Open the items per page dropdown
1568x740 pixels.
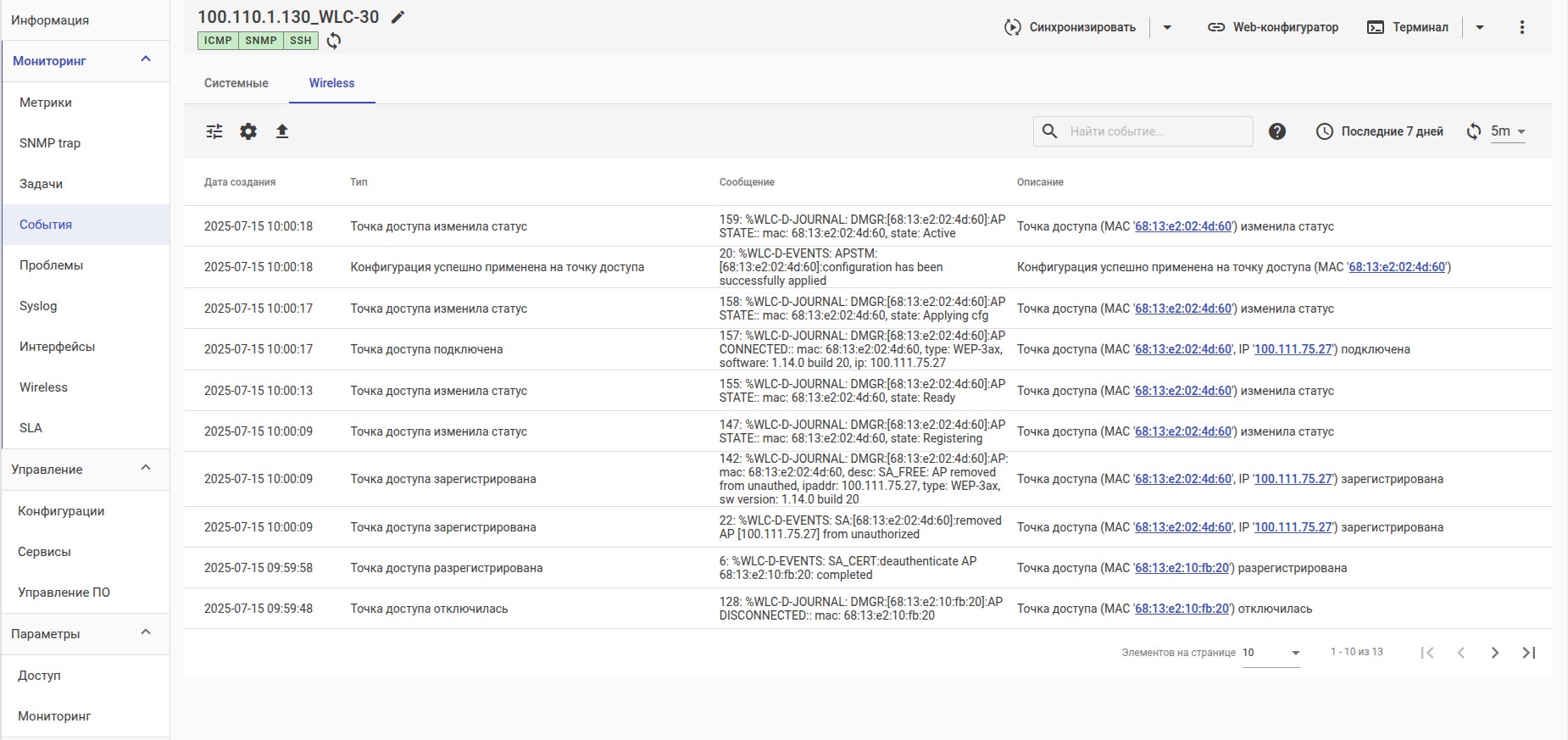click(1271, 653)
